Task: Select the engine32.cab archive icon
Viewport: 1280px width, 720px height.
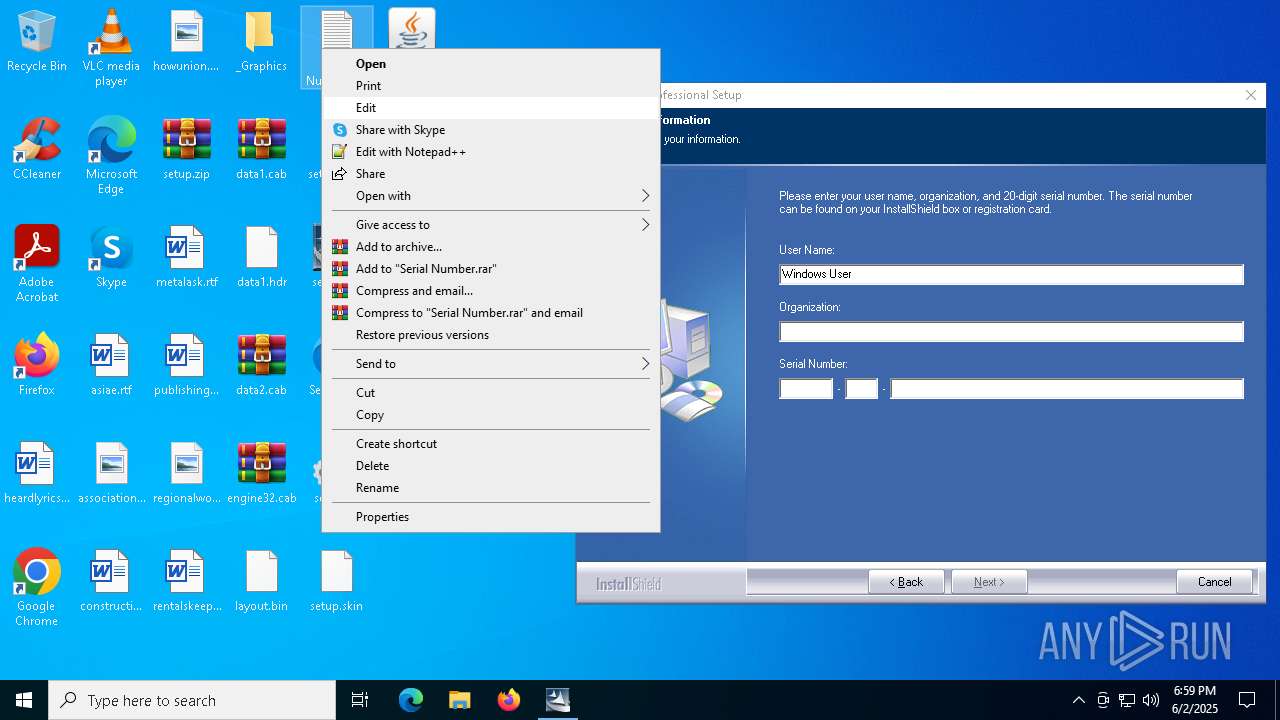Action: tap(261, 473)
